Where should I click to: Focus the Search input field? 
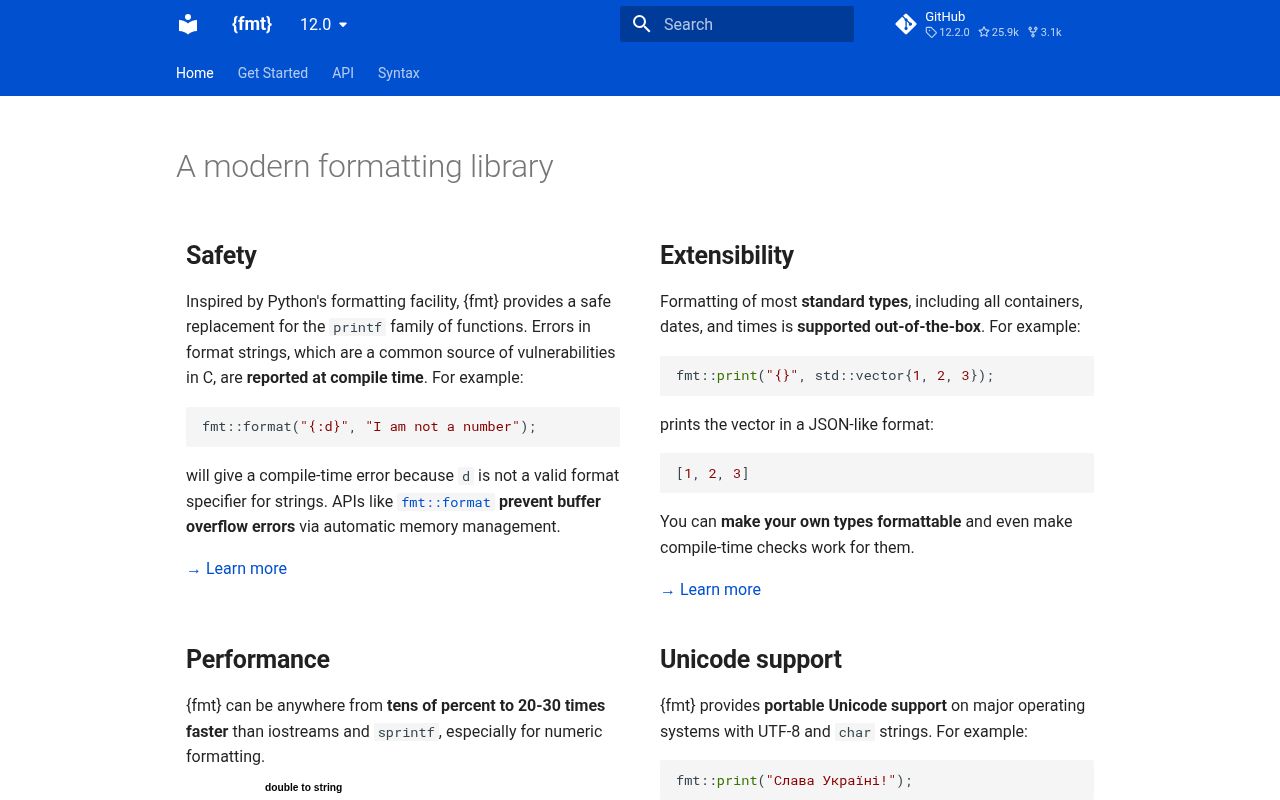[x=737, y=24]
